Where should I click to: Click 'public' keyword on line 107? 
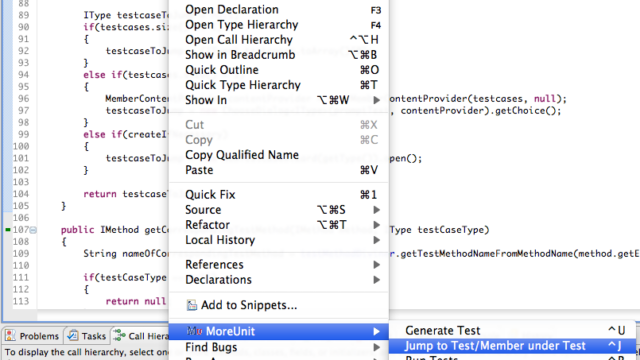click(x=78, y=230)
